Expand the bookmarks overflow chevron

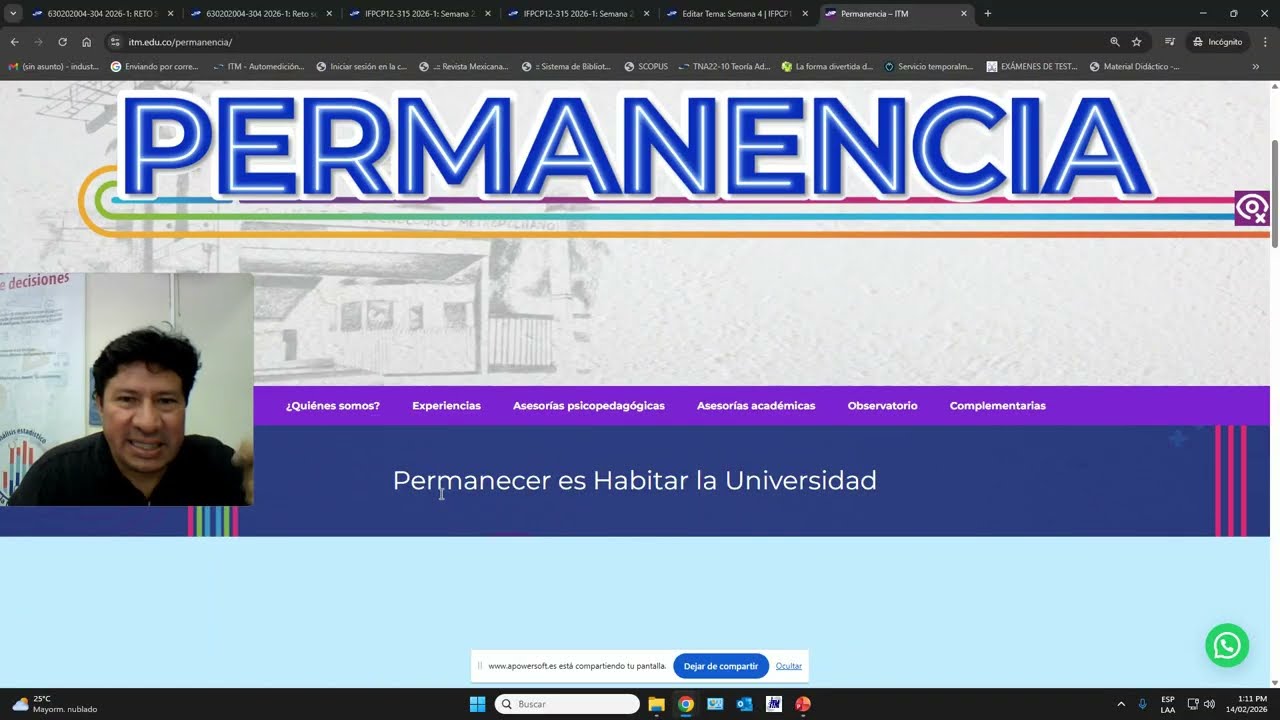click(x=1256, y=67)
